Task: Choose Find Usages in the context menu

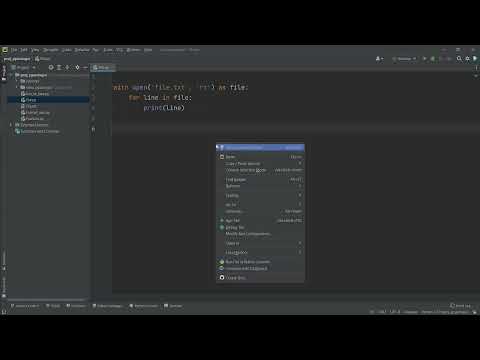Action: tap(260, 180)
